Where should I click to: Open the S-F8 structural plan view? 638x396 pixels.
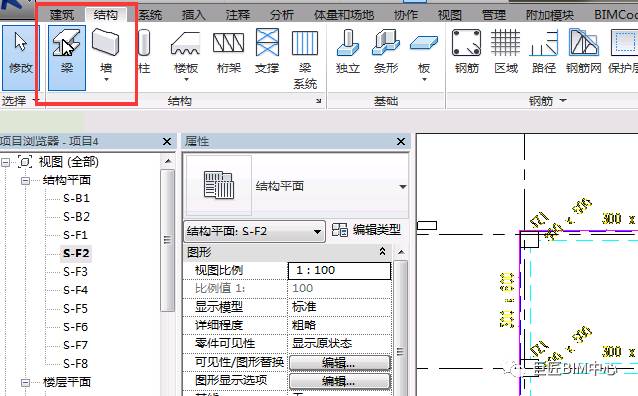[x=75, y=363]
